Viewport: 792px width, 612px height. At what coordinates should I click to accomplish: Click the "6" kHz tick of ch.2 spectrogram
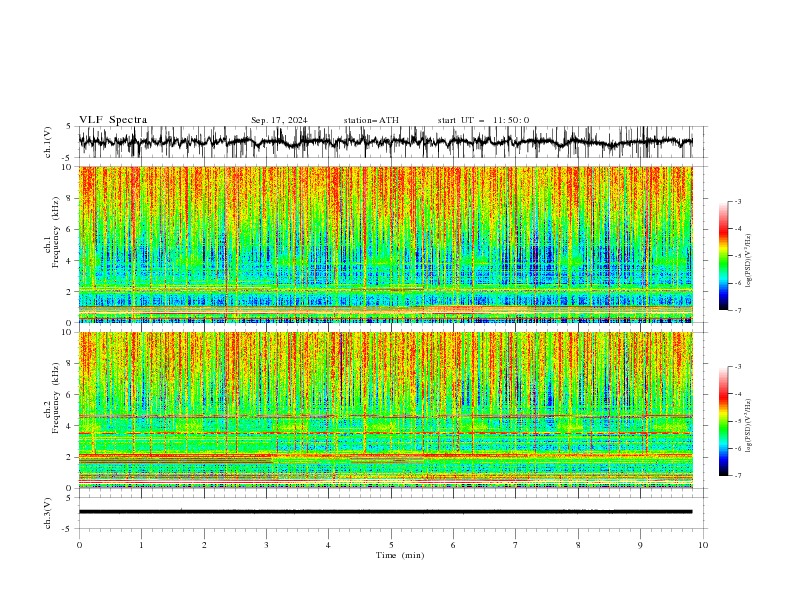pos(70,395)
